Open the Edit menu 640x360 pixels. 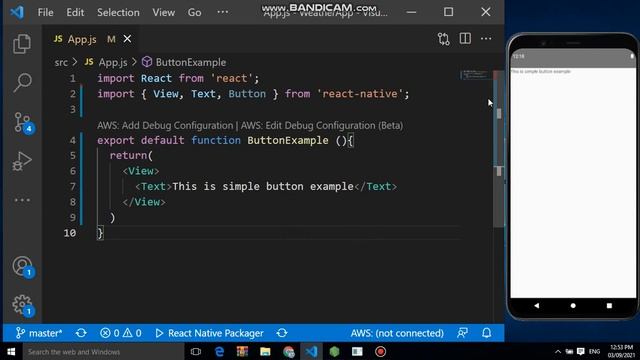pyautogui.click(x=75, y=12)
